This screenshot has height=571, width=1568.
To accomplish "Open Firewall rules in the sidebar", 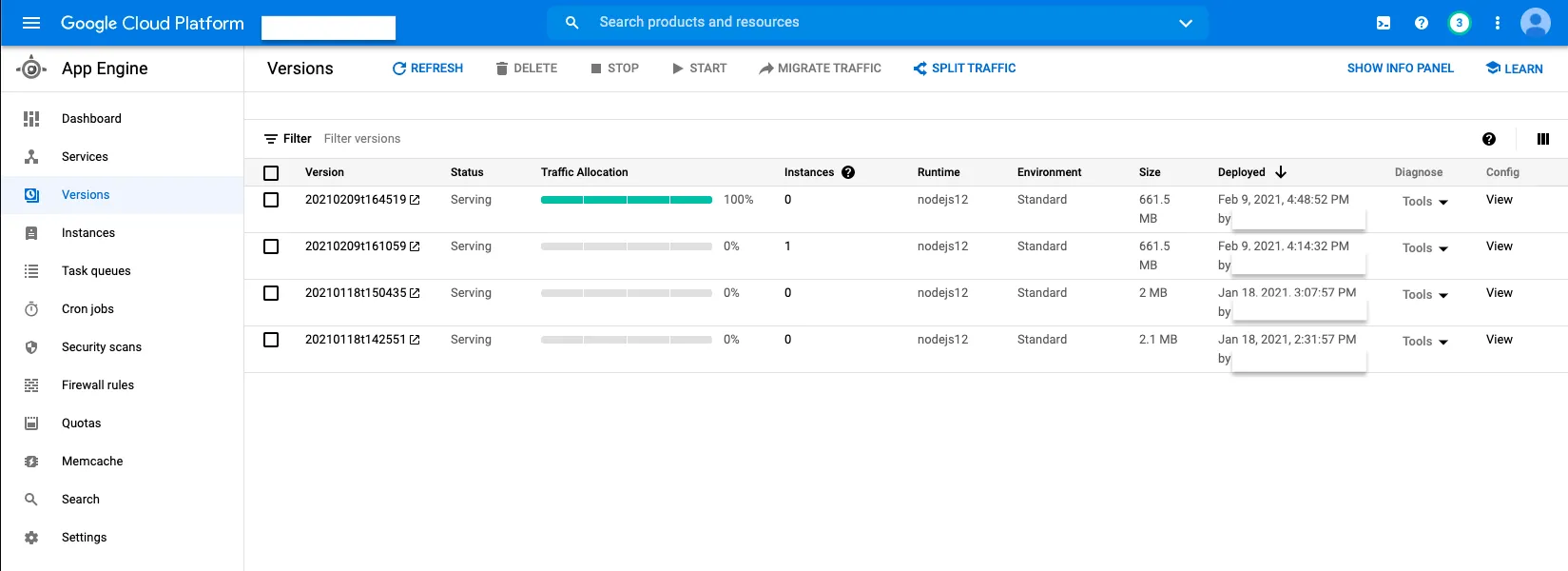I will click(98, 385).
